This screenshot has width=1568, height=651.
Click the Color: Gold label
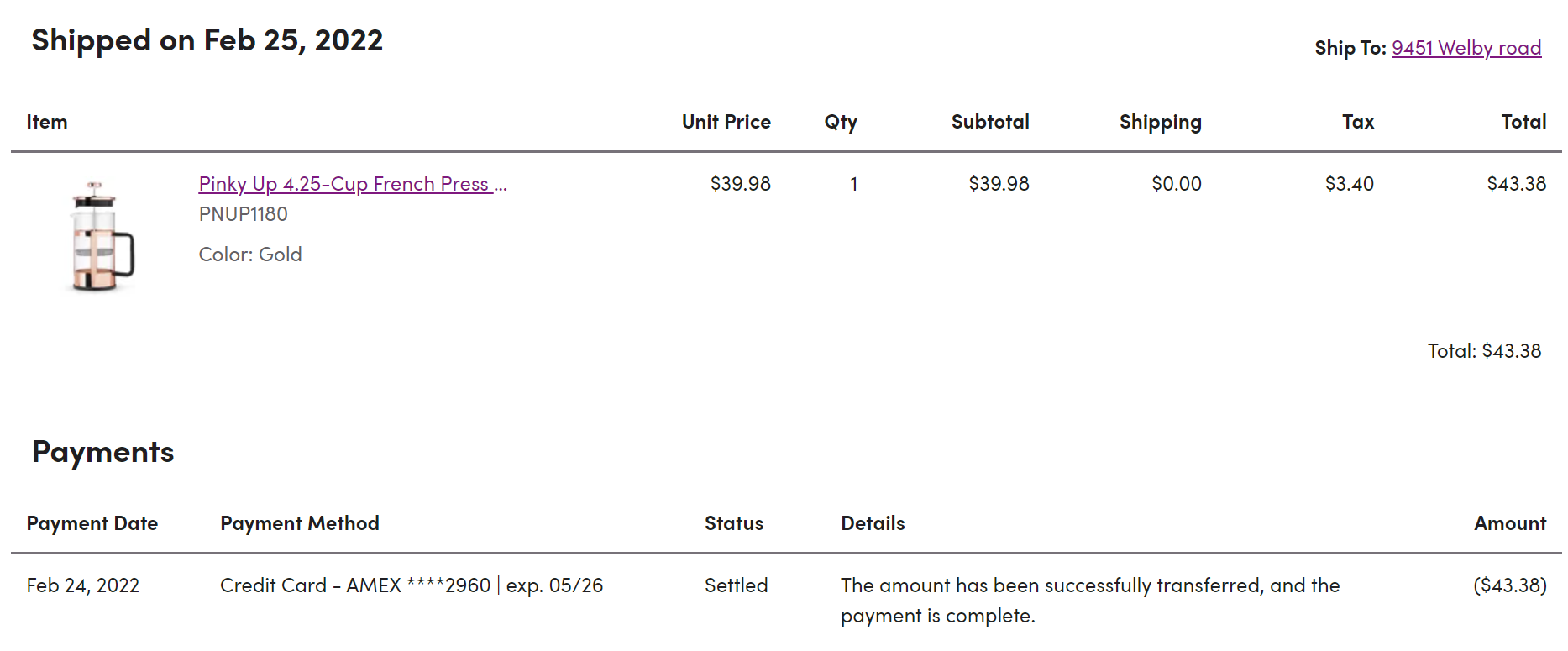click(249, 255)
